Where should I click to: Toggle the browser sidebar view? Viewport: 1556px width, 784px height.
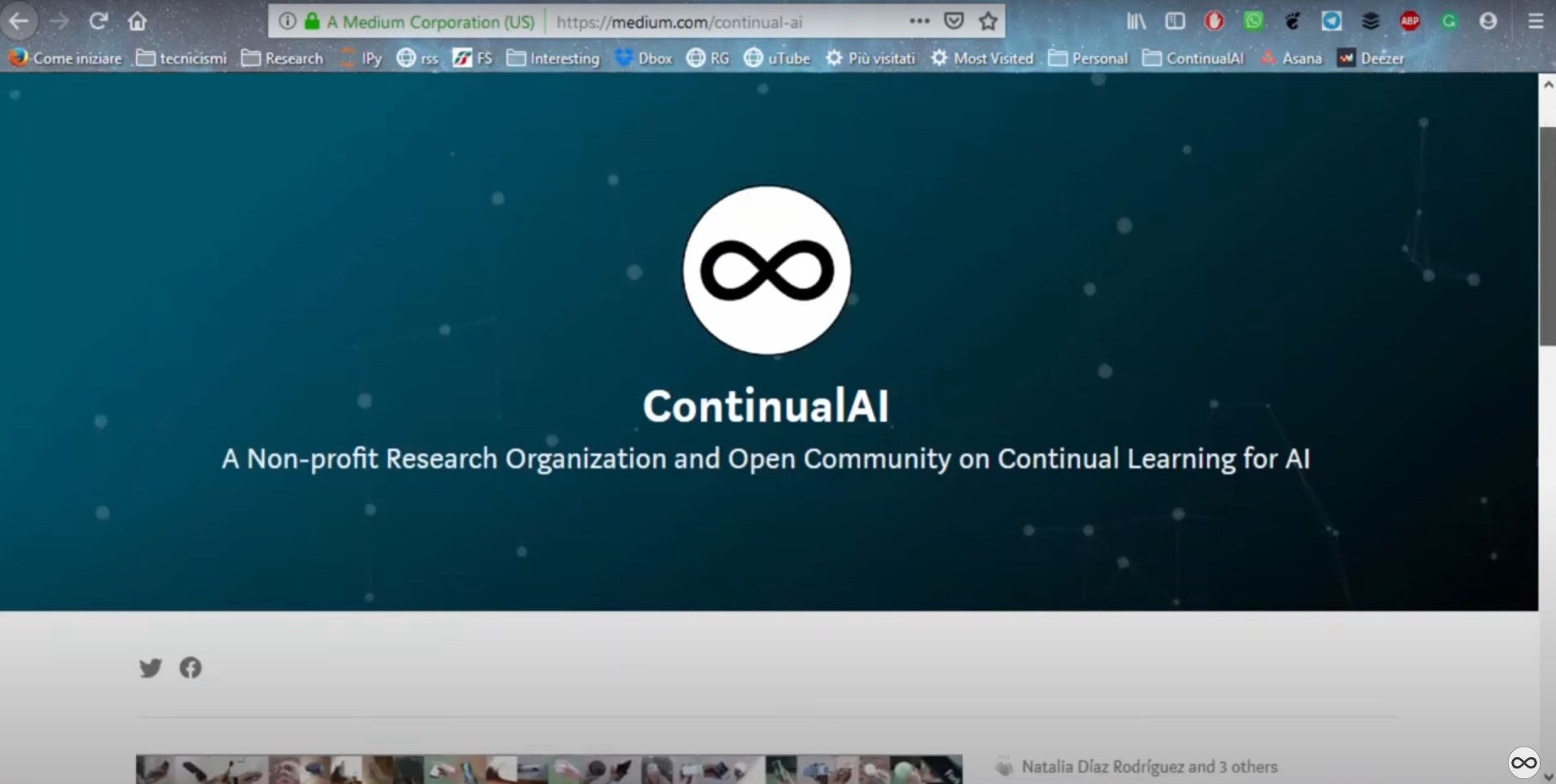pos(1175,21)
